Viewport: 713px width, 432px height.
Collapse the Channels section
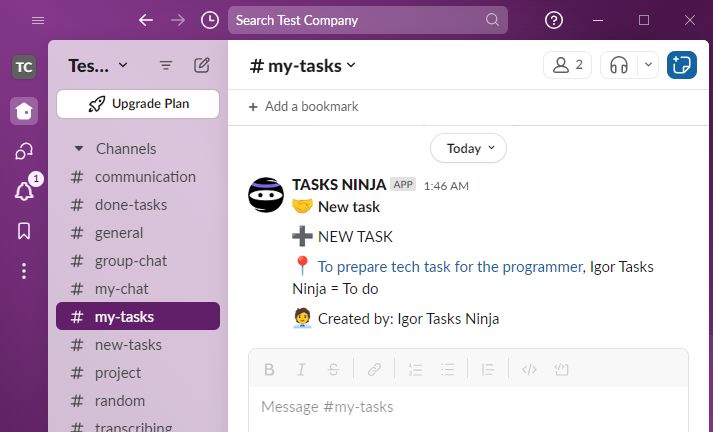click(78, 149)
